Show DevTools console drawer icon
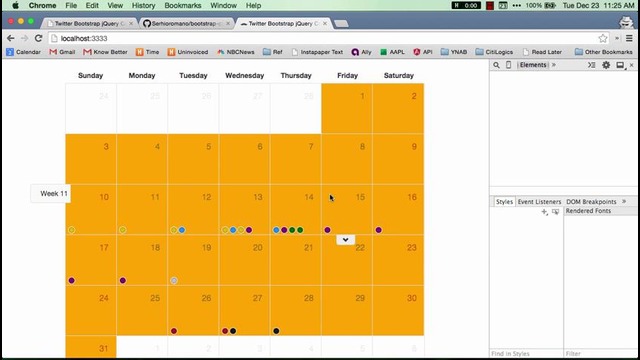640x360 pixels. [x=591, y=65]
